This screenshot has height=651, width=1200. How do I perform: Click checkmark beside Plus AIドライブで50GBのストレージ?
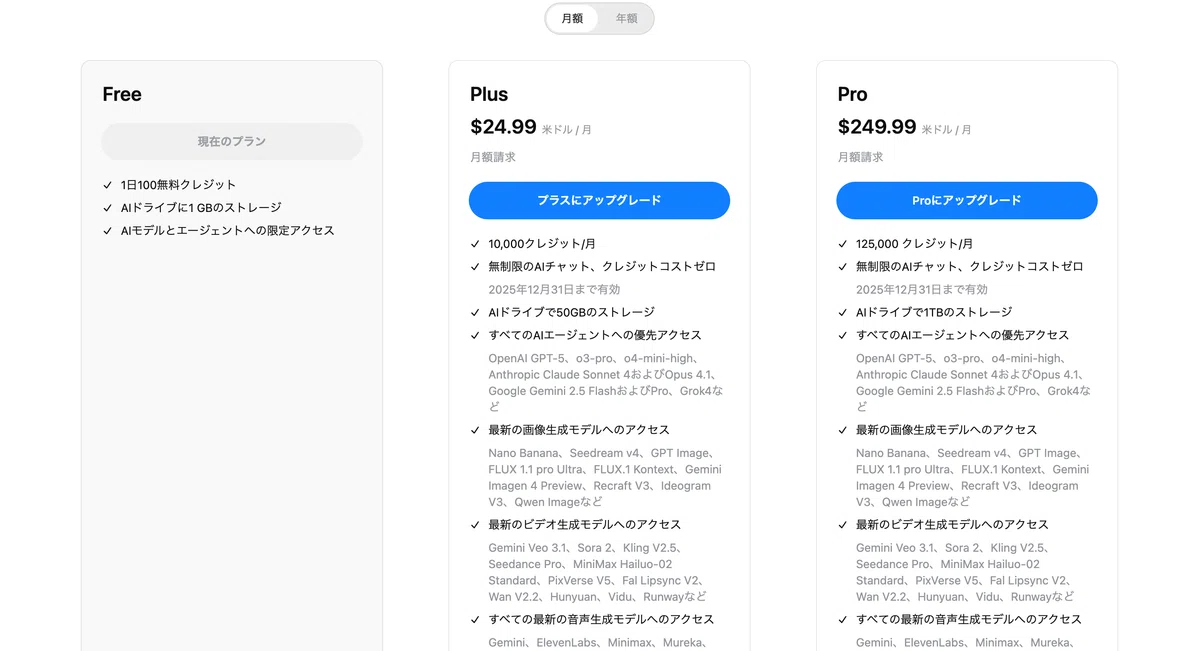(475, 312)
